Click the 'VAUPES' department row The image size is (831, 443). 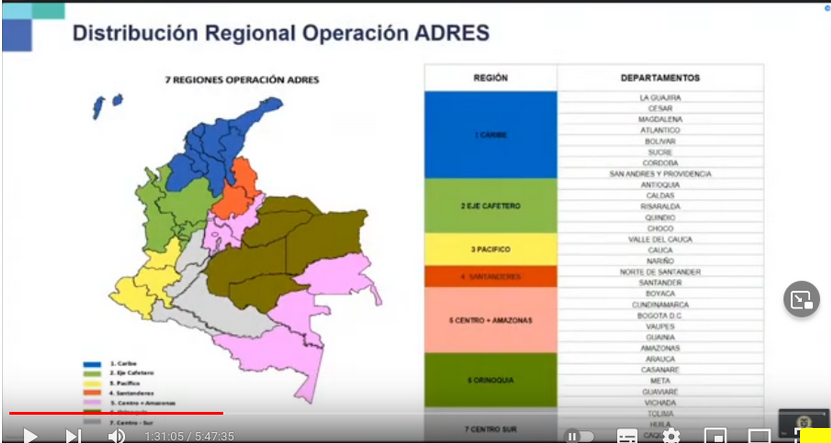pos(660,326)
